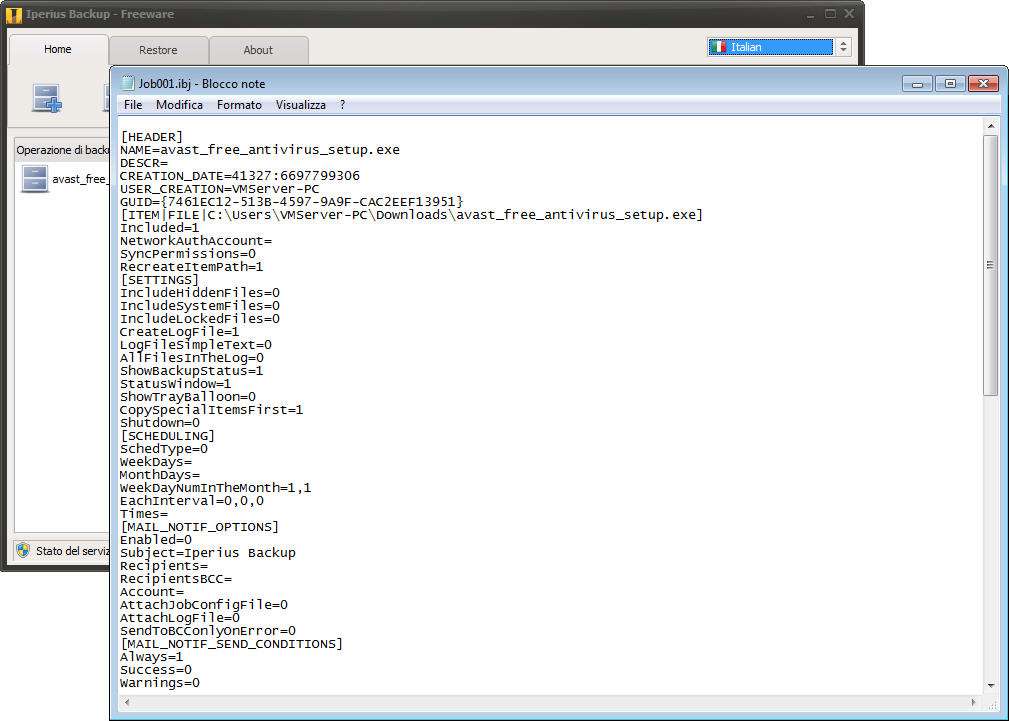Screen dimensions: 1009x721
Task: Click the language selector spinner arrows
Action: click(x=843, y=47)
